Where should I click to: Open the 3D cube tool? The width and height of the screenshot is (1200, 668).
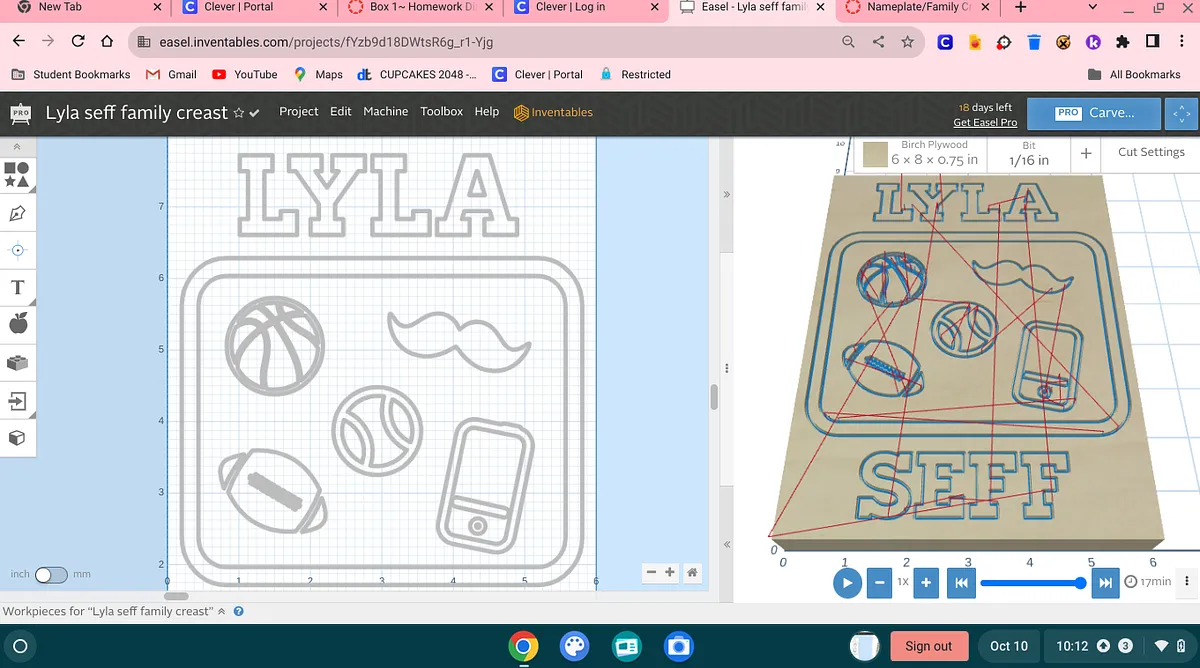[17, 438]
